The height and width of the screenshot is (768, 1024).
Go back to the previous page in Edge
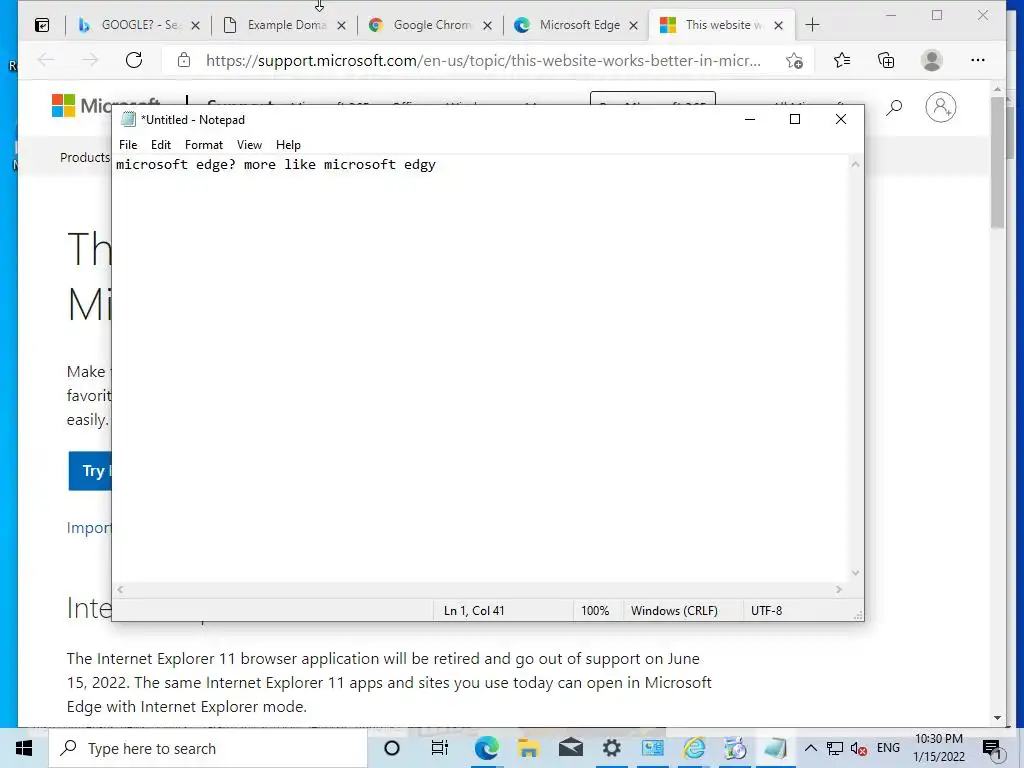(46, 60)
